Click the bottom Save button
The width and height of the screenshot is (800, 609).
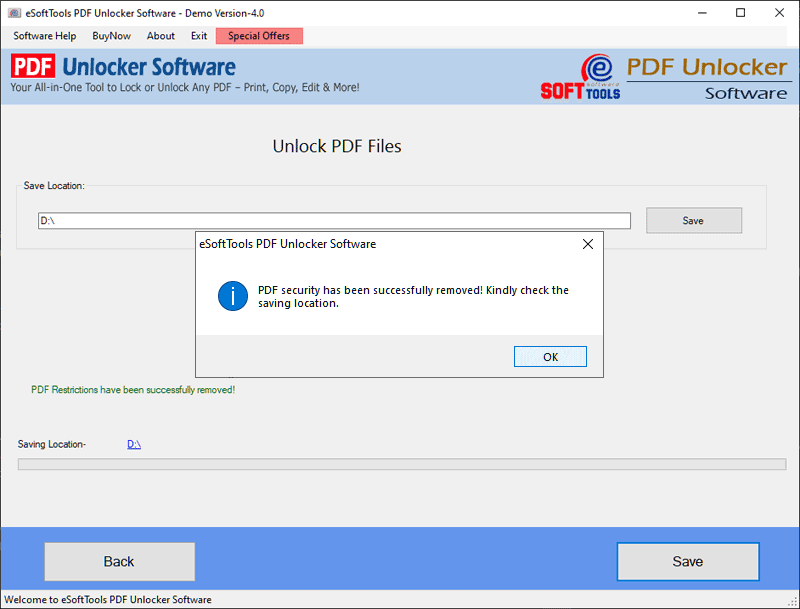[688, 561]
